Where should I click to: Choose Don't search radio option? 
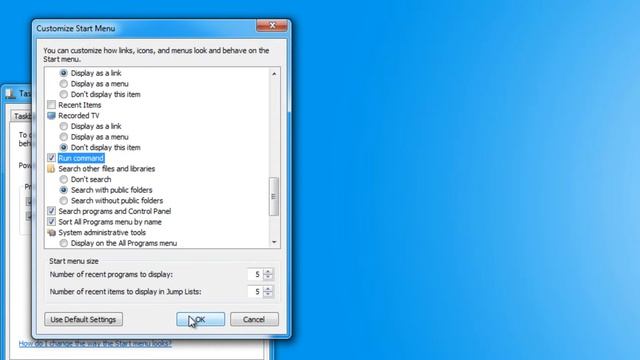tap(64, 179)
